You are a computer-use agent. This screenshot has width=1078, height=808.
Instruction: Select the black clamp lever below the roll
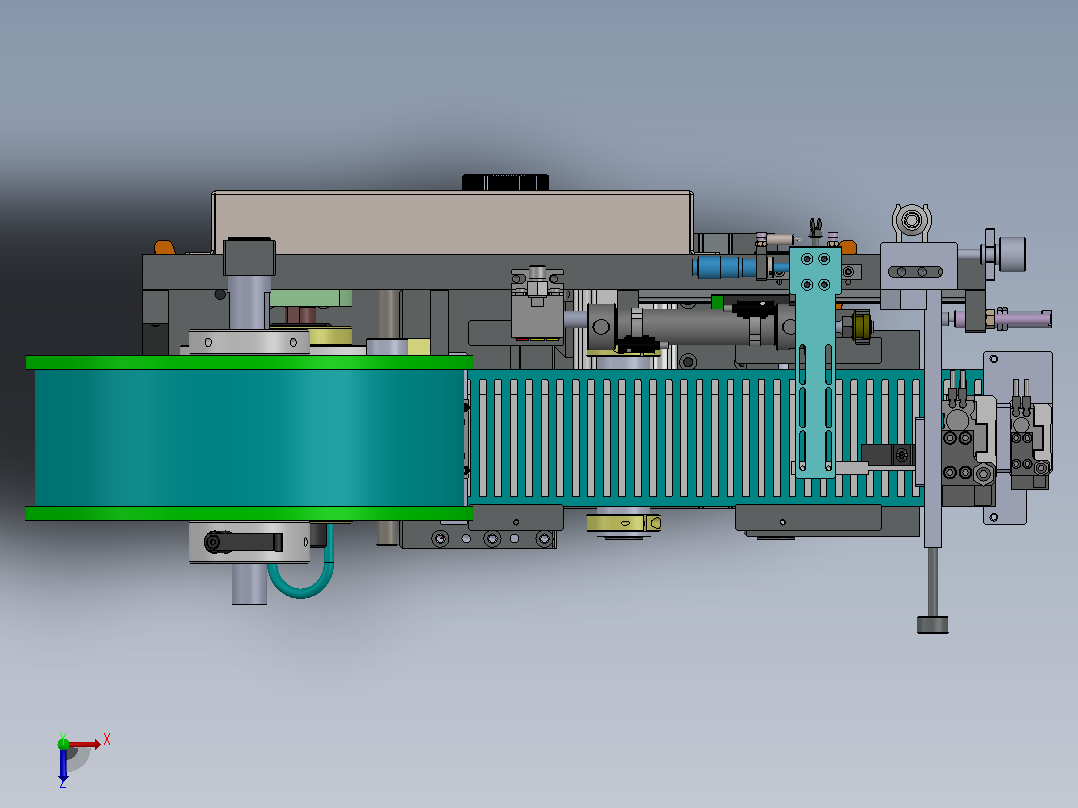(243, 542)
